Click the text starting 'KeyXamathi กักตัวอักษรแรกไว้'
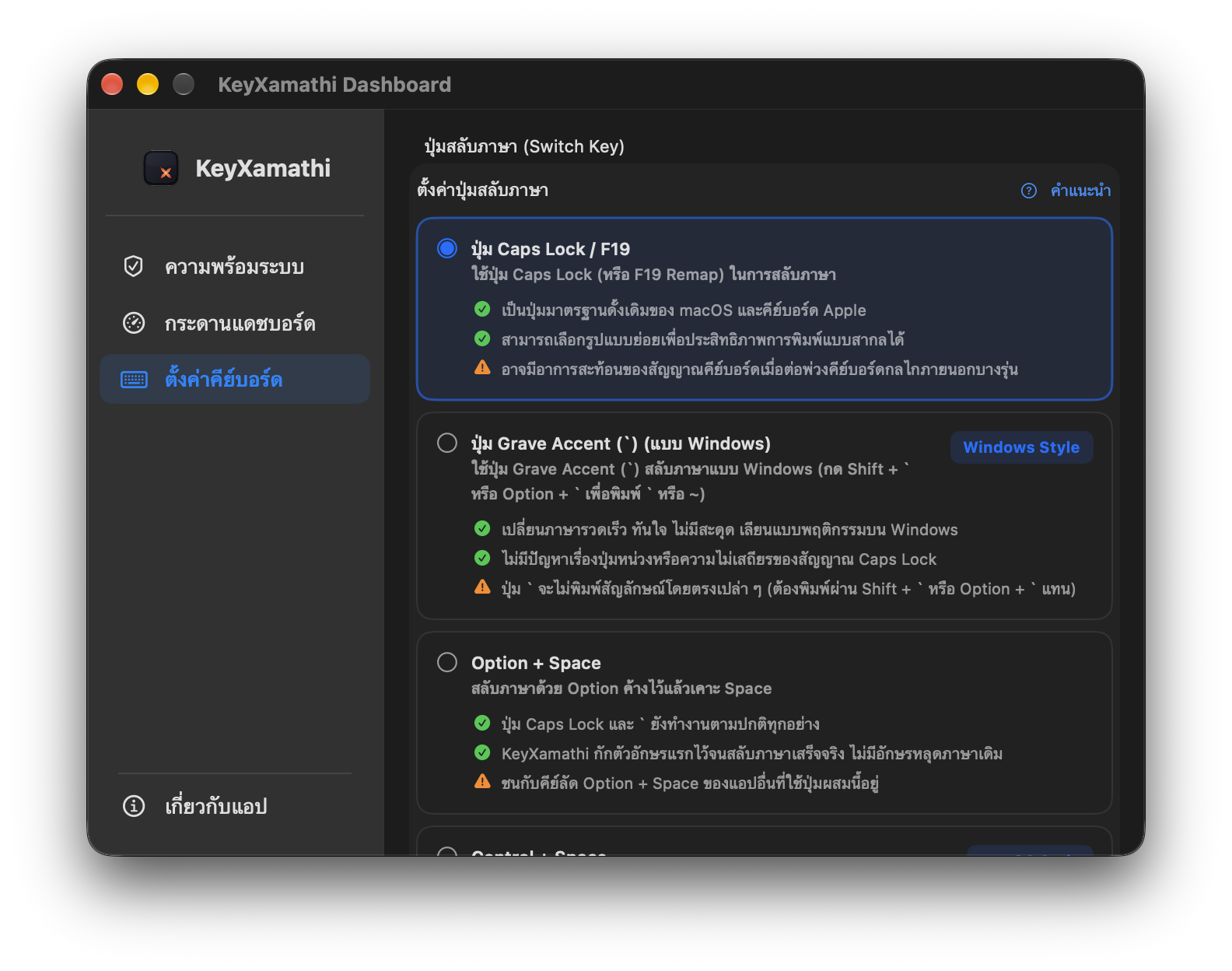Screen dimensions: 1232x971 (x=752, y=754)
